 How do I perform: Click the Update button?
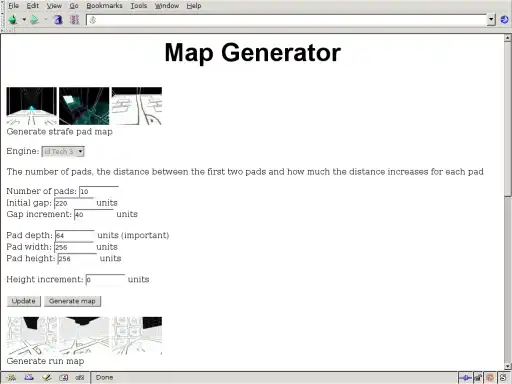(x=24, y=301)
